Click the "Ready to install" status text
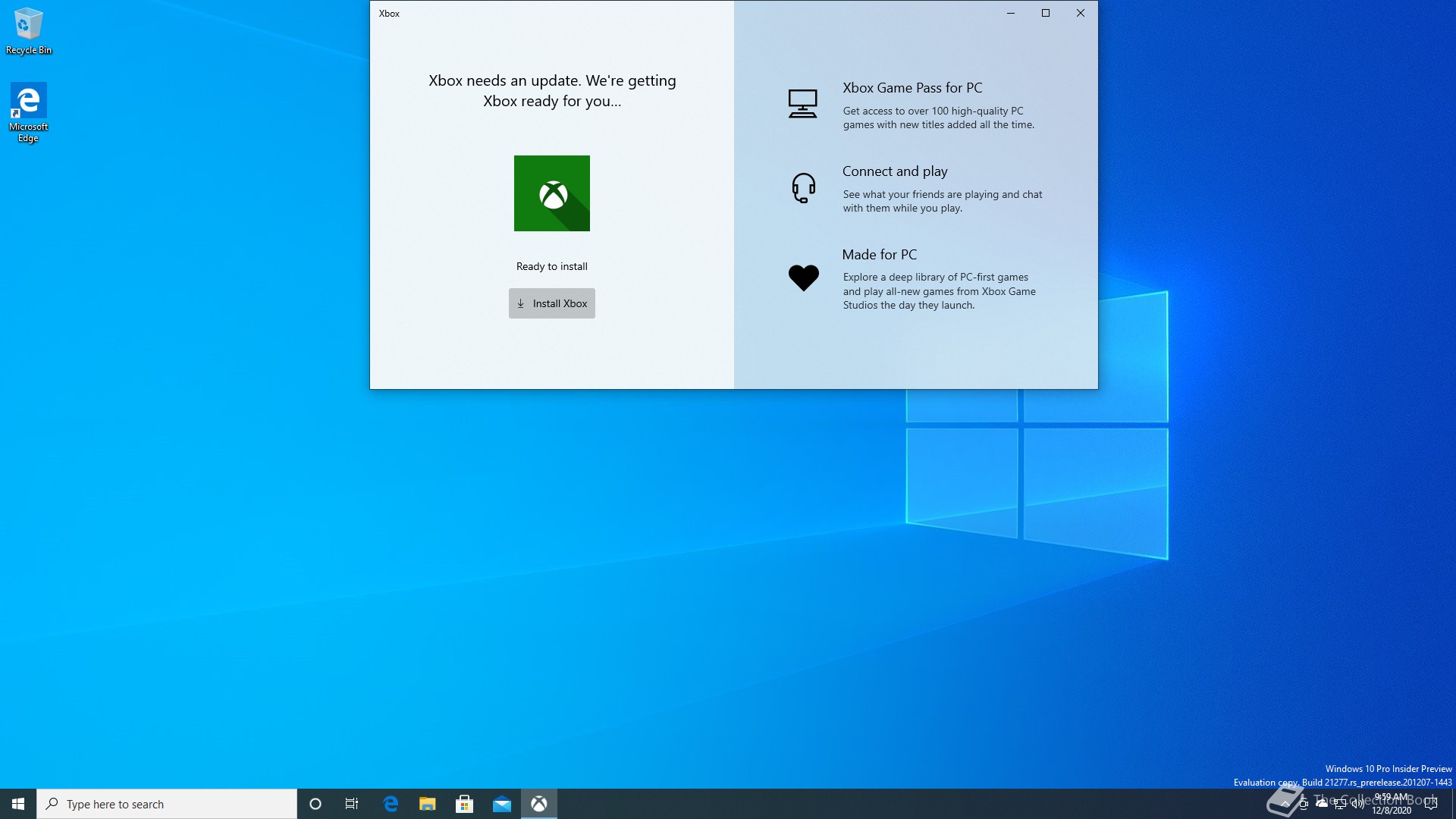 [551, 266]
